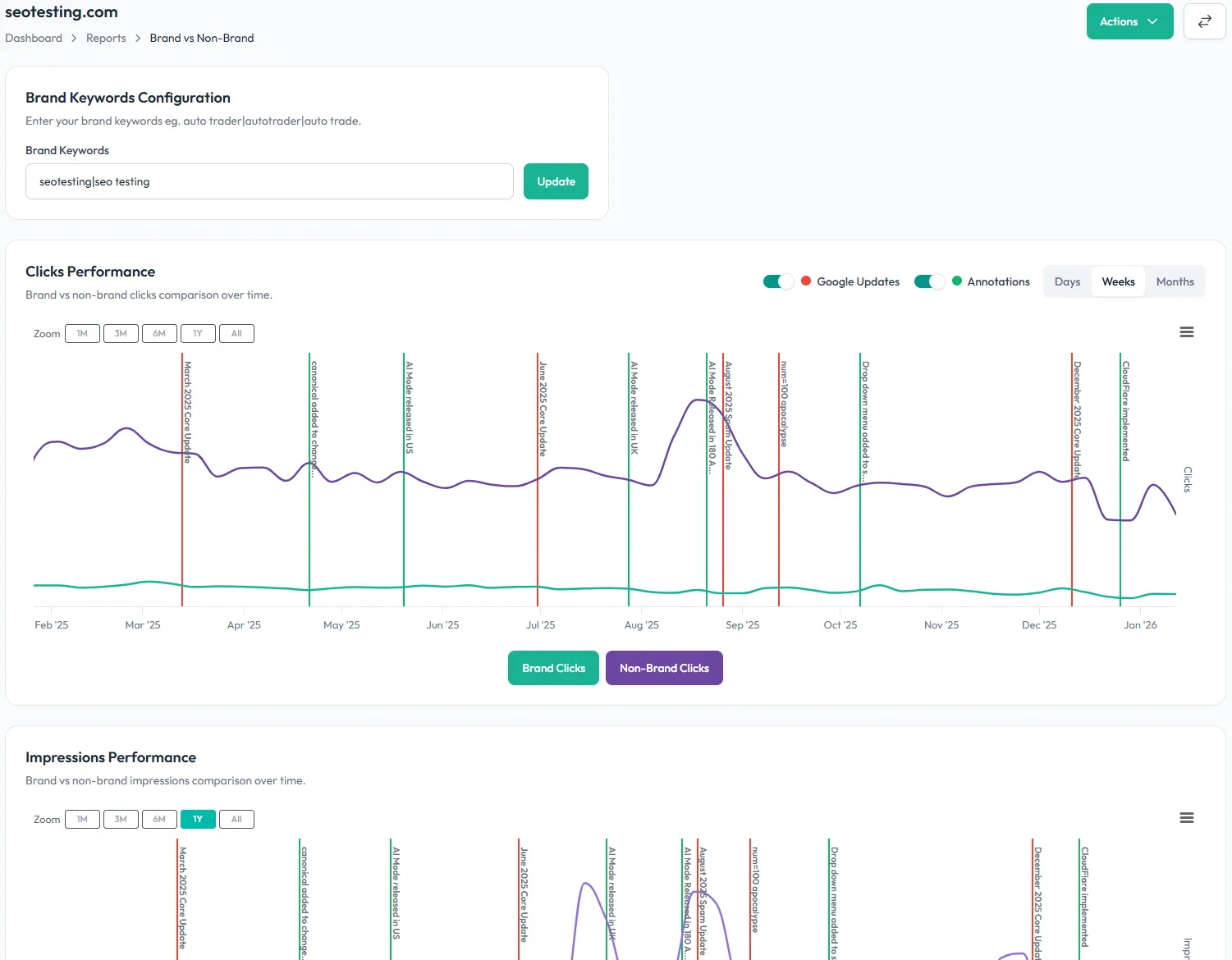
Task: Expand the Actions dropdown
Action: [x=1129, y=21]
